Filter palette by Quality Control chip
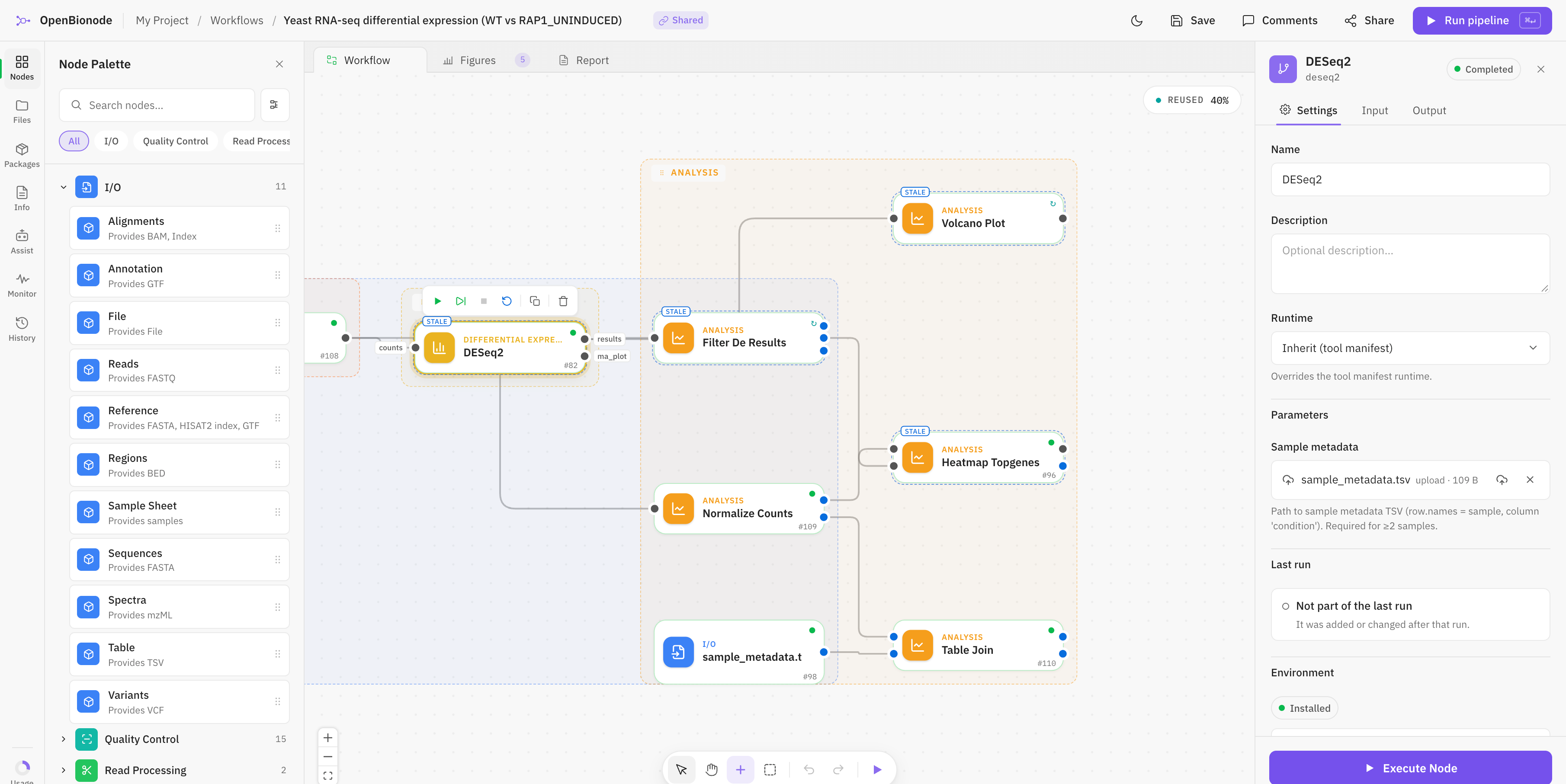 (x=175, y=141)
